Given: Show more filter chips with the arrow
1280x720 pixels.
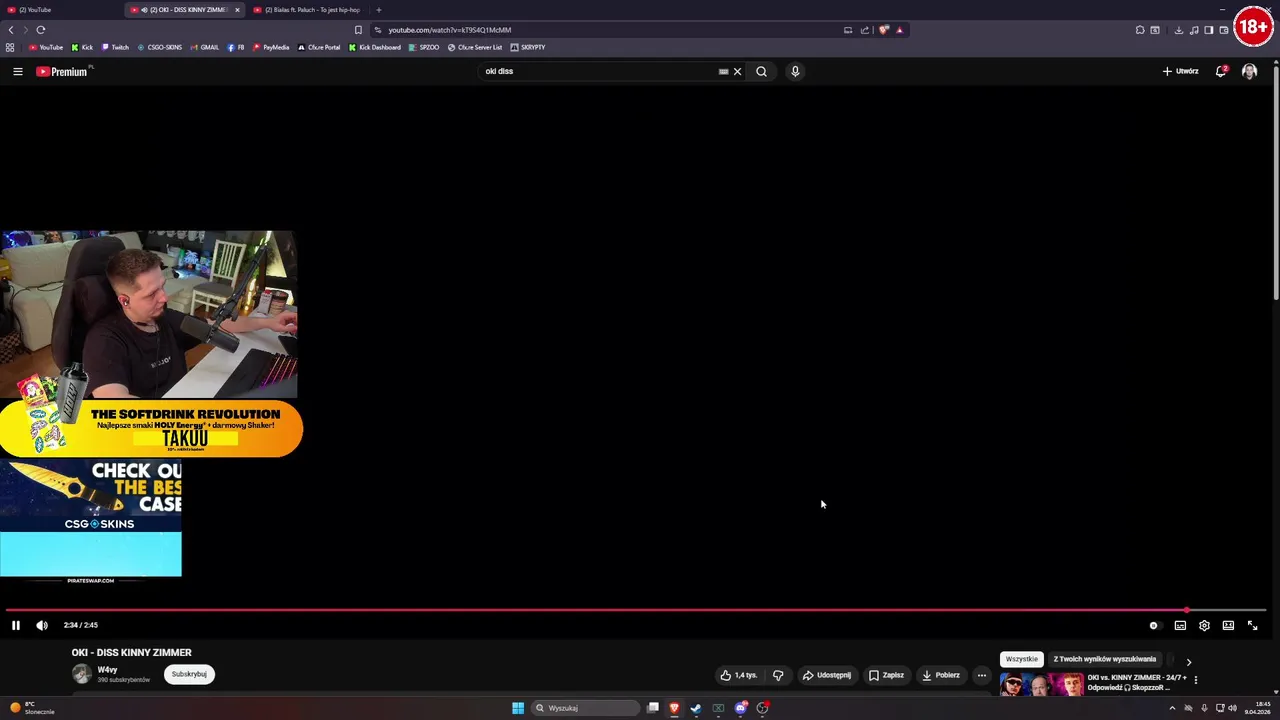Looking at the screenshot, I should click(1188, 661).
